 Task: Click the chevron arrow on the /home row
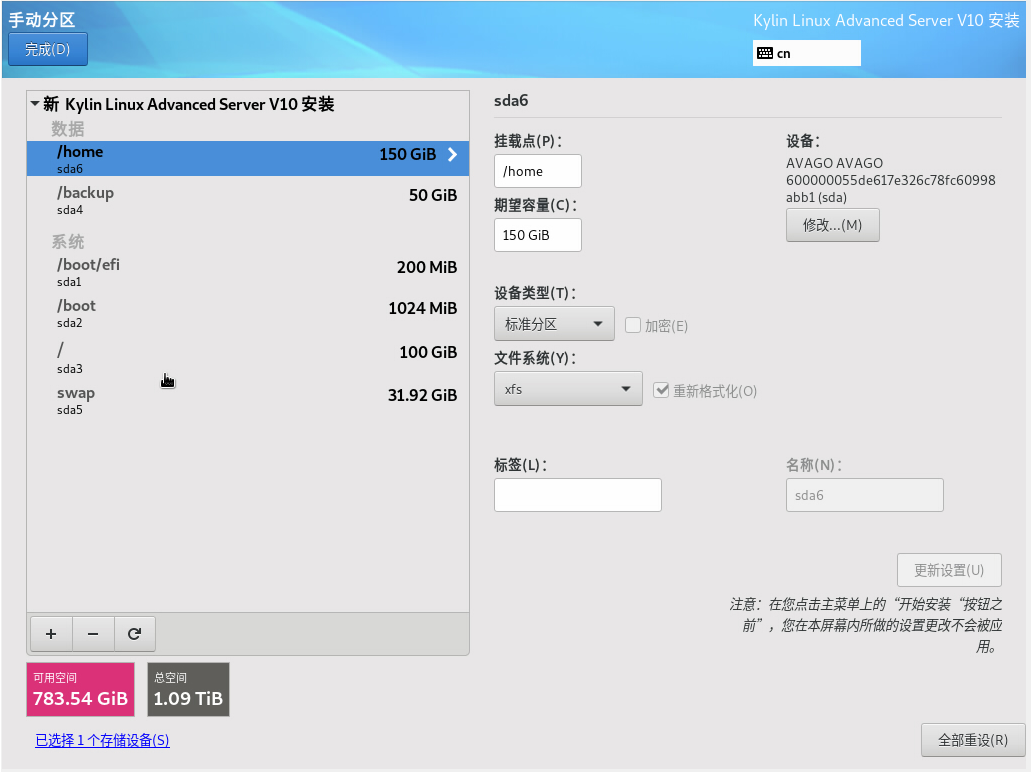click(x=452, y=155)
